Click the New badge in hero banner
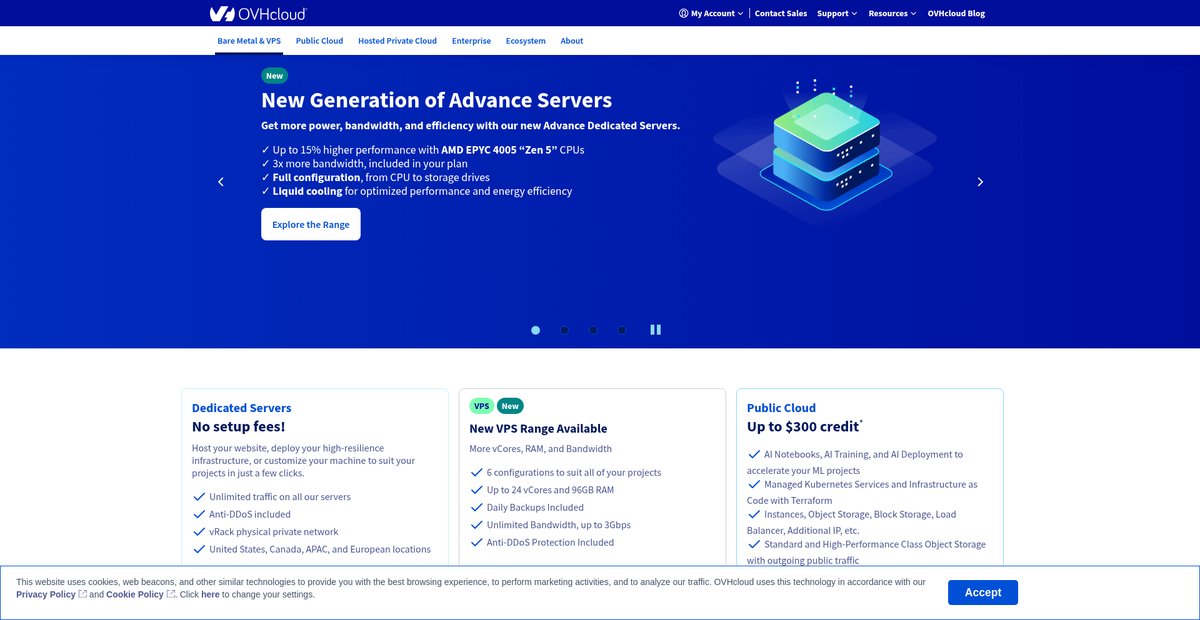This screenshot has height=620, width=1200. [274, 75]
